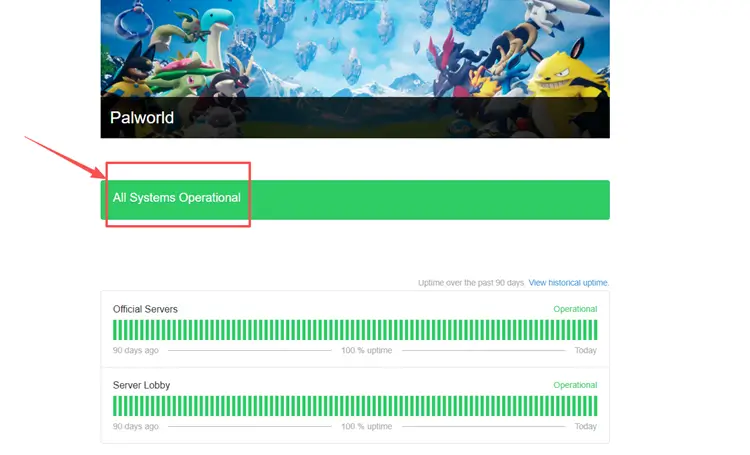Click the 'All Systems Operational' status text
This screenshot has height=455, width=750.
pyautogui.click(x=176, y=198)
